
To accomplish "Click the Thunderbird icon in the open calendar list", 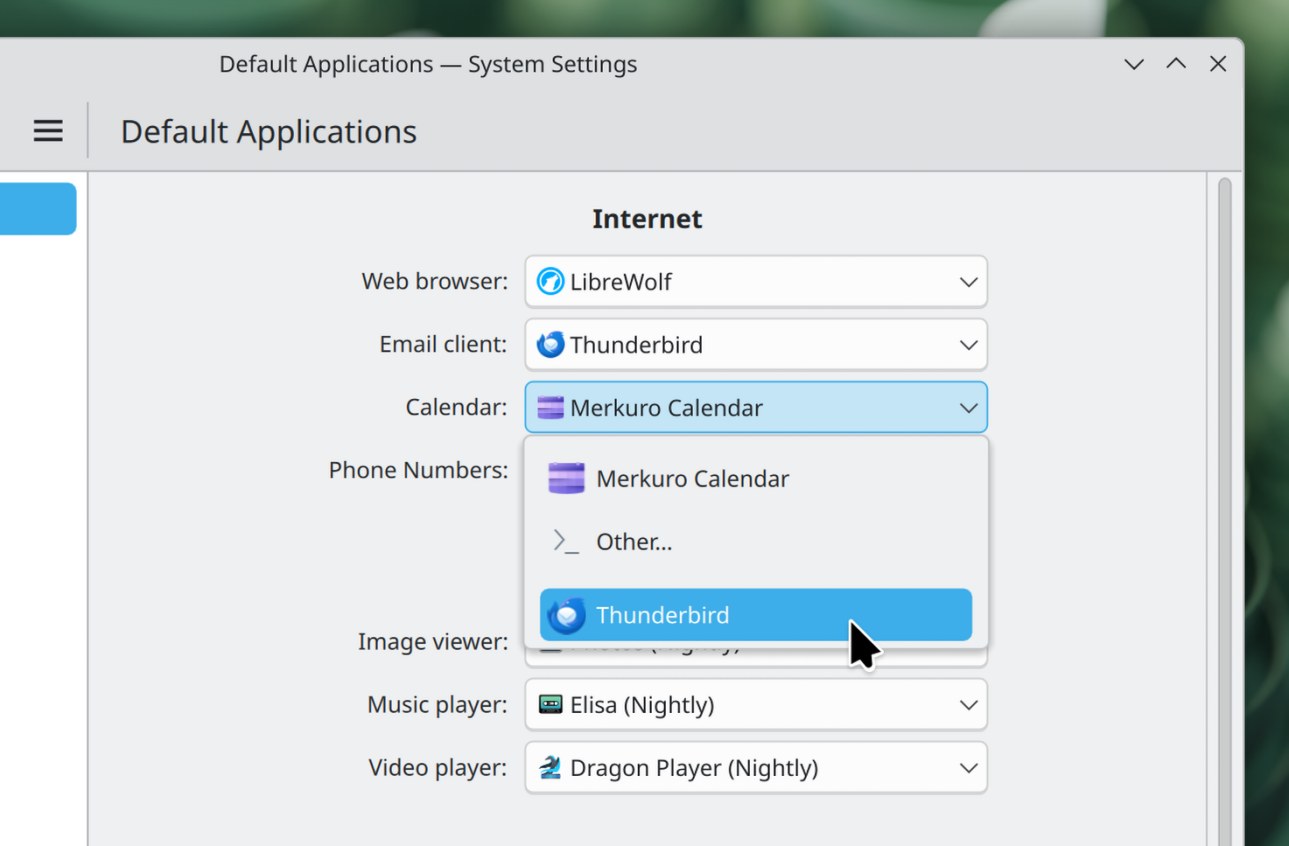I will point(566,615).
